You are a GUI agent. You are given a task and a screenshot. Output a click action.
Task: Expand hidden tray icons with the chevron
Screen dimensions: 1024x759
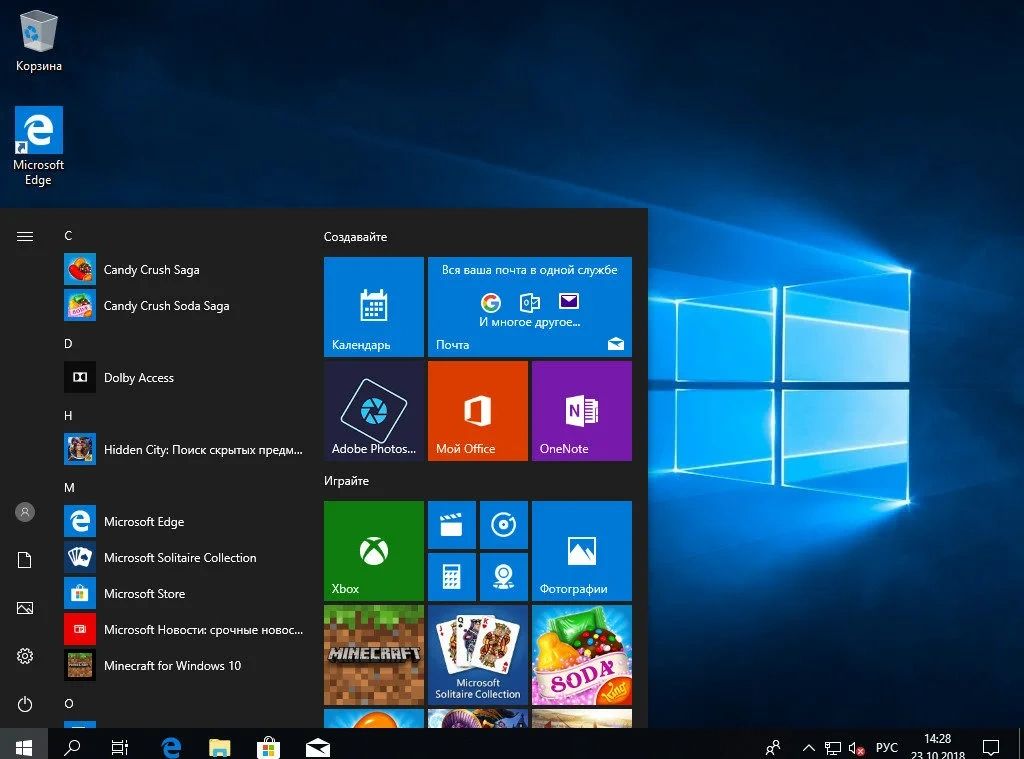click(807, 746)
